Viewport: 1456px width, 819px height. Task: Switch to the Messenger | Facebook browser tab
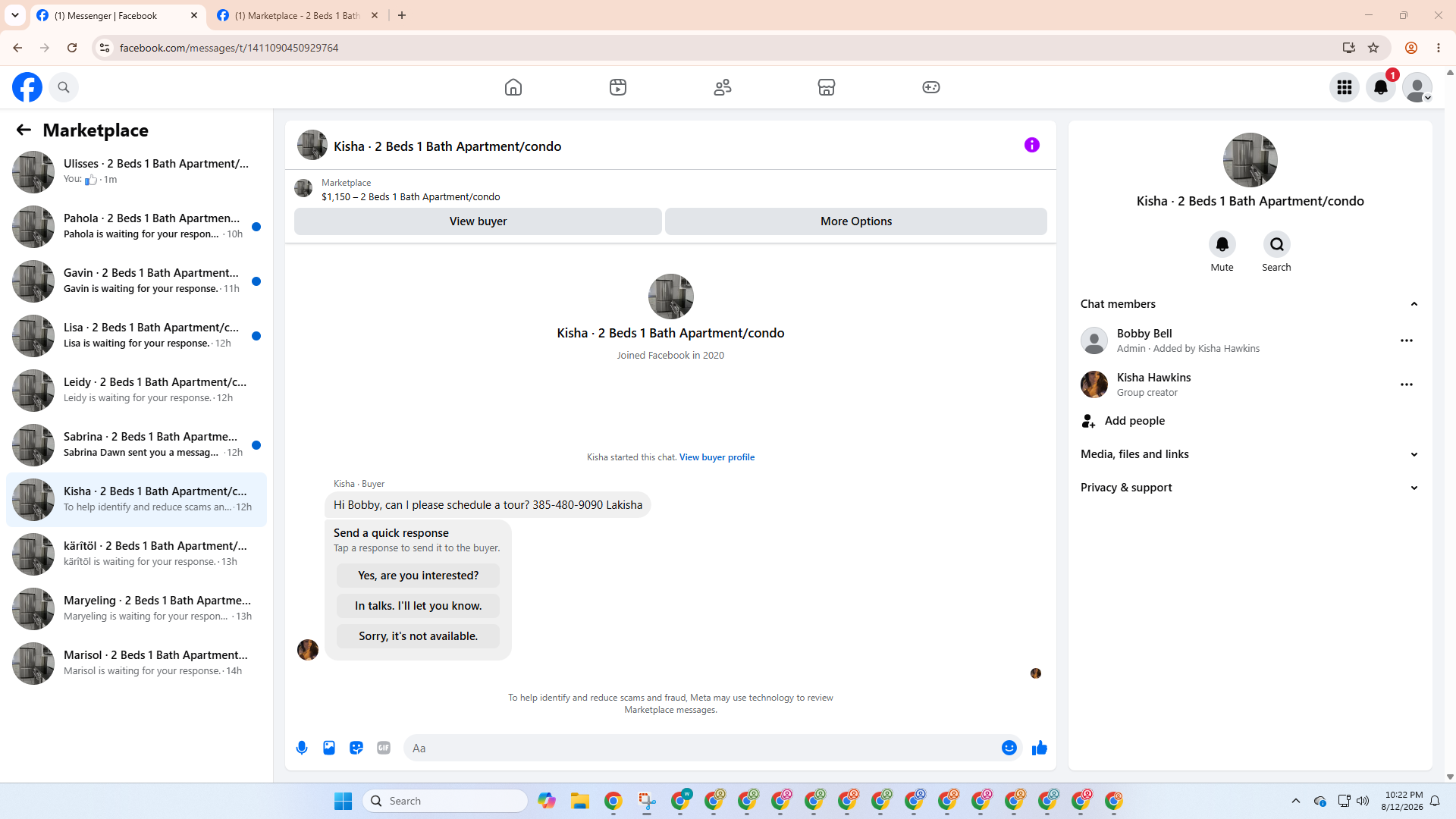pos(118,15)
